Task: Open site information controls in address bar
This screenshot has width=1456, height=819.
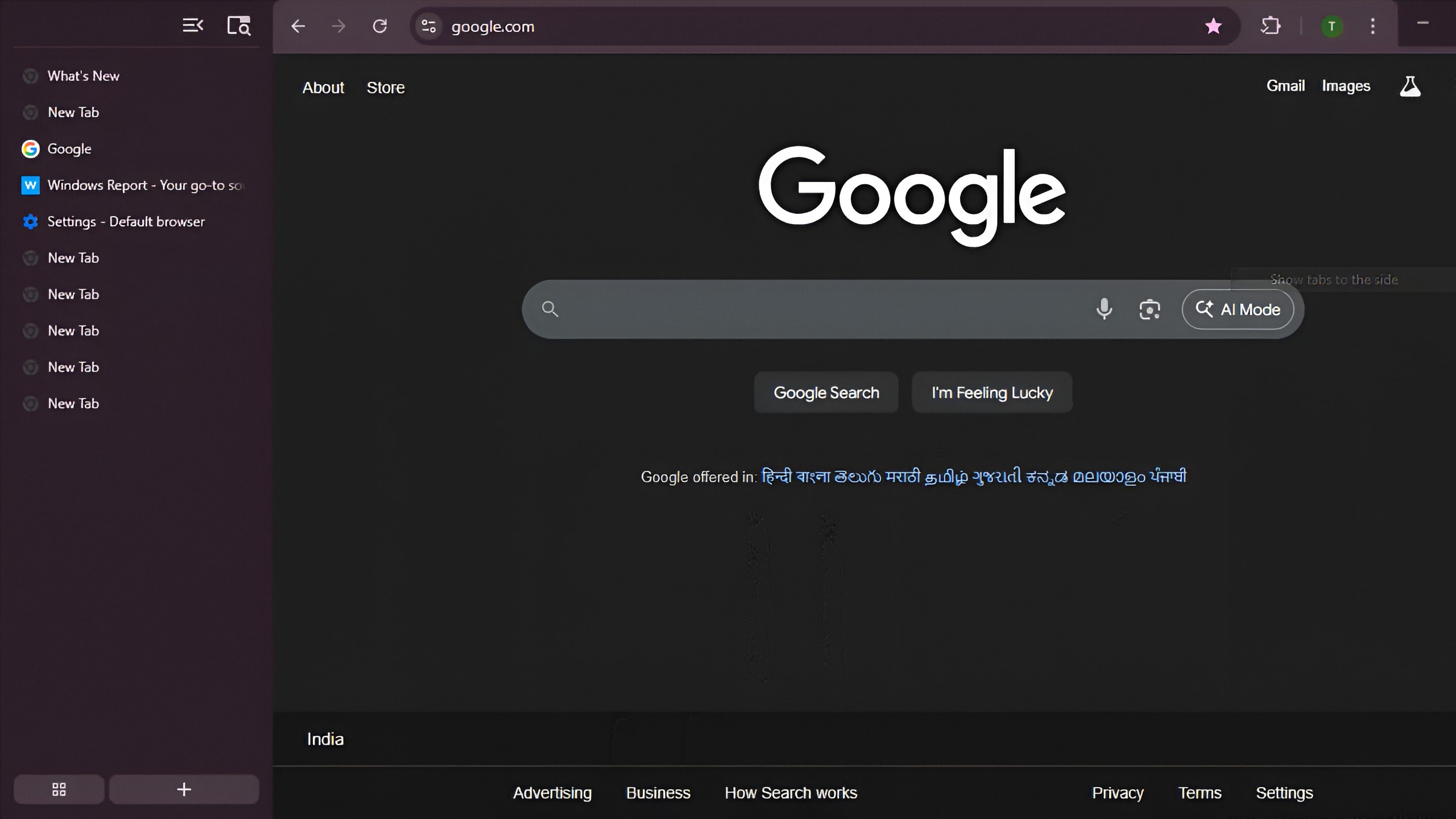Action: pyautogui.click(x=428, y=26)
